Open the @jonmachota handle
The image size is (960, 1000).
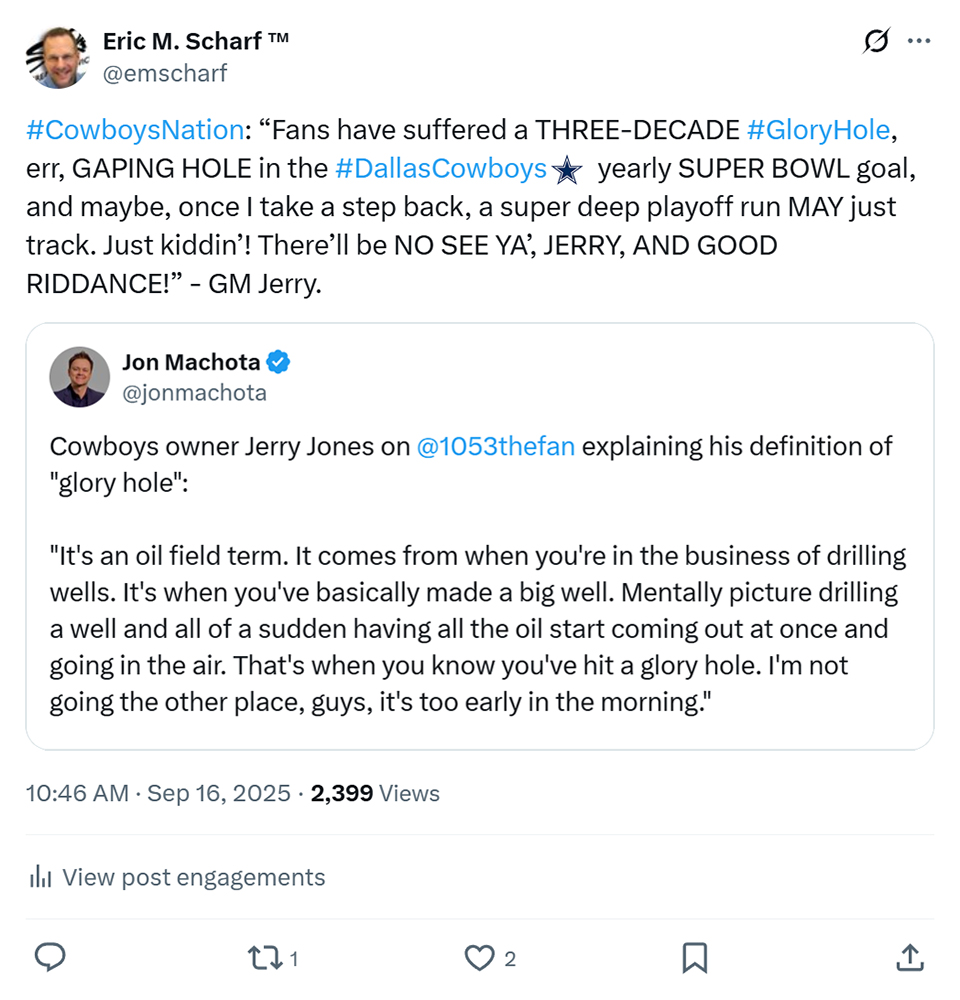pyautogui.click(x=194, y=393)
